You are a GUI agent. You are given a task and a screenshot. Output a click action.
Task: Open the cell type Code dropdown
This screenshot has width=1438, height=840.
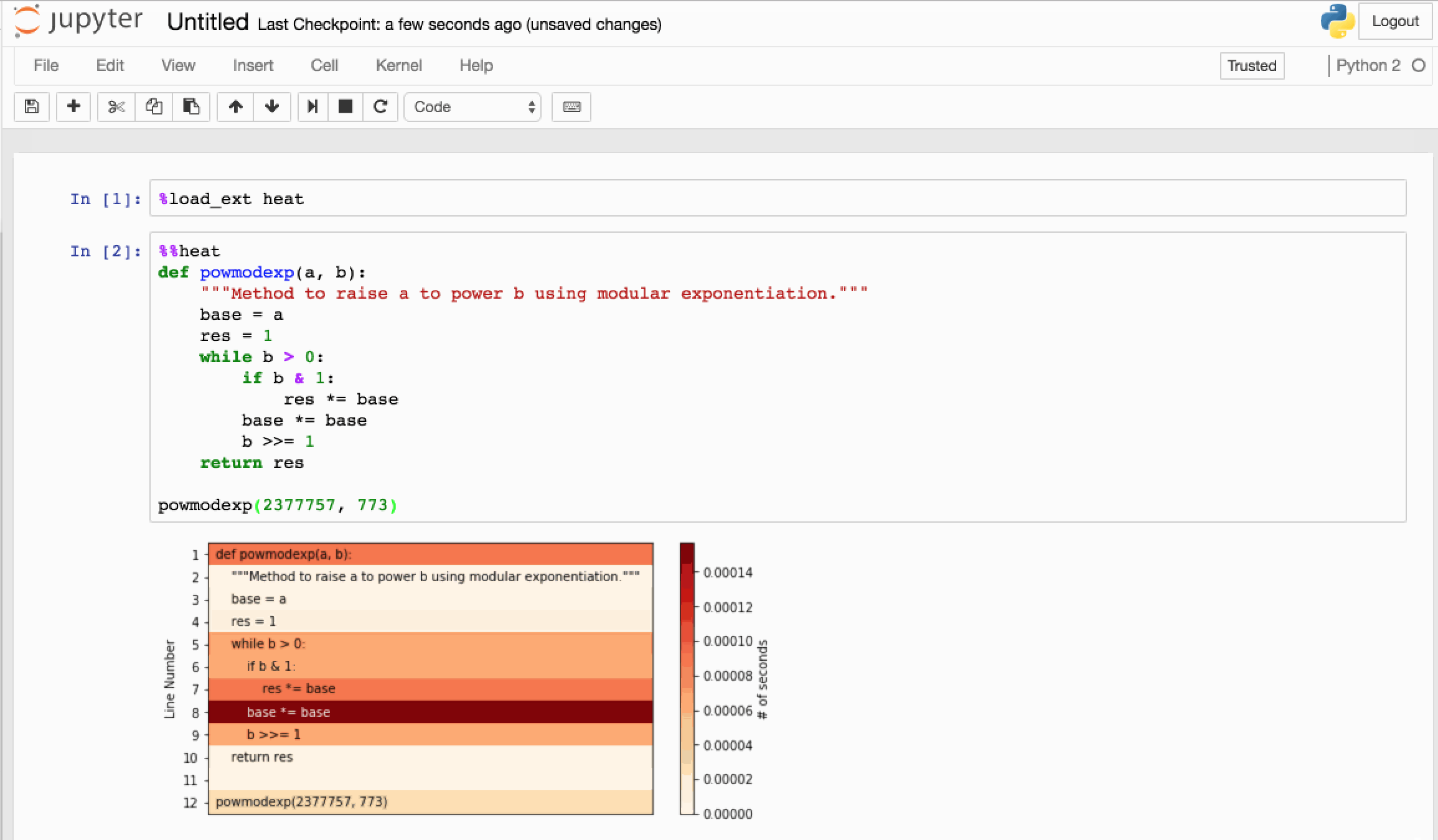(472, 107)
